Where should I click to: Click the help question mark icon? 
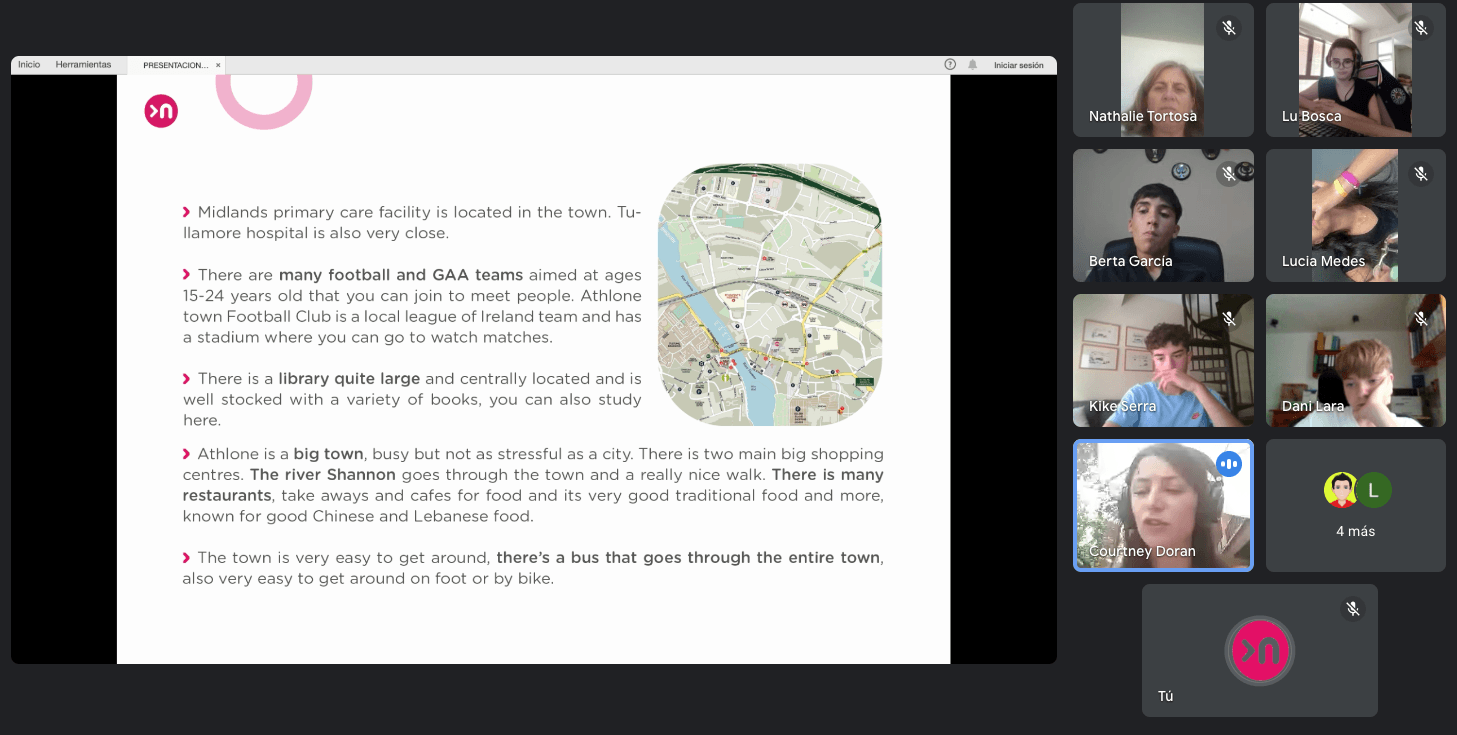click(x=950, y=65)
